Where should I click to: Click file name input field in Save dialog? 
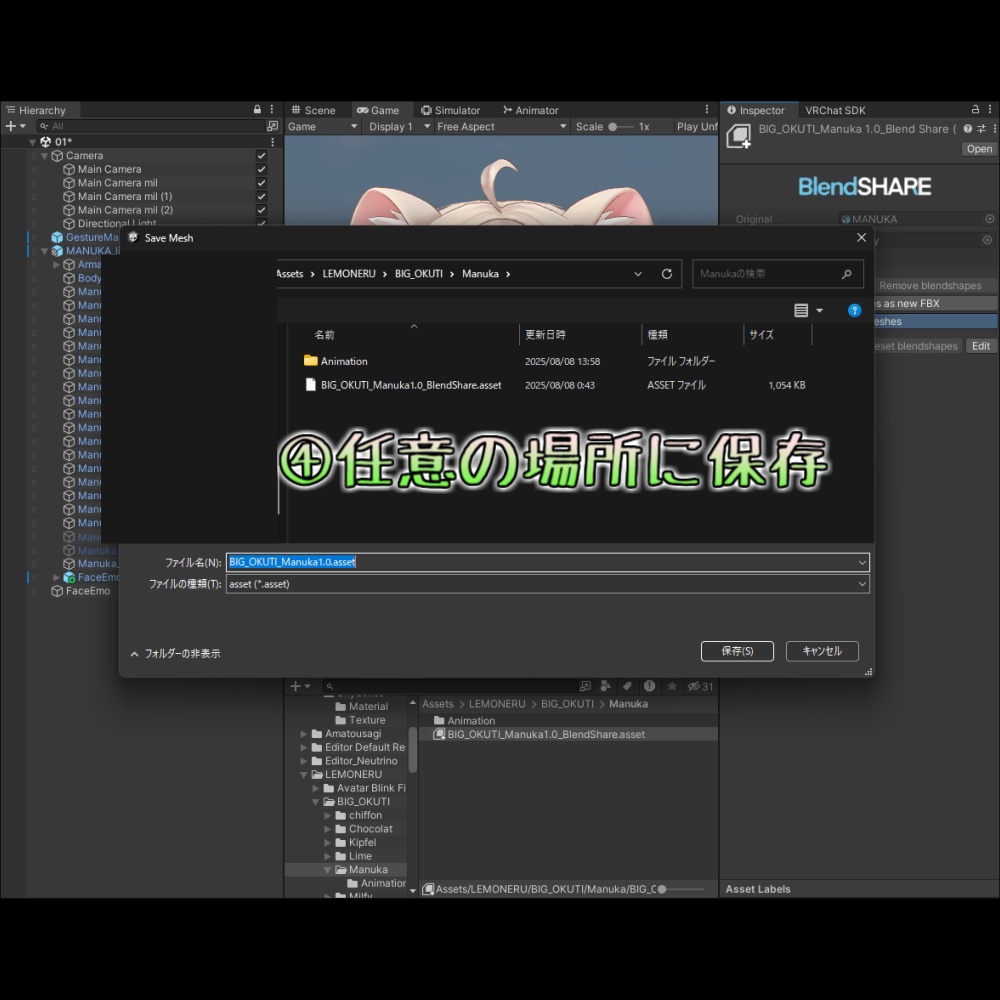[548, 562]
